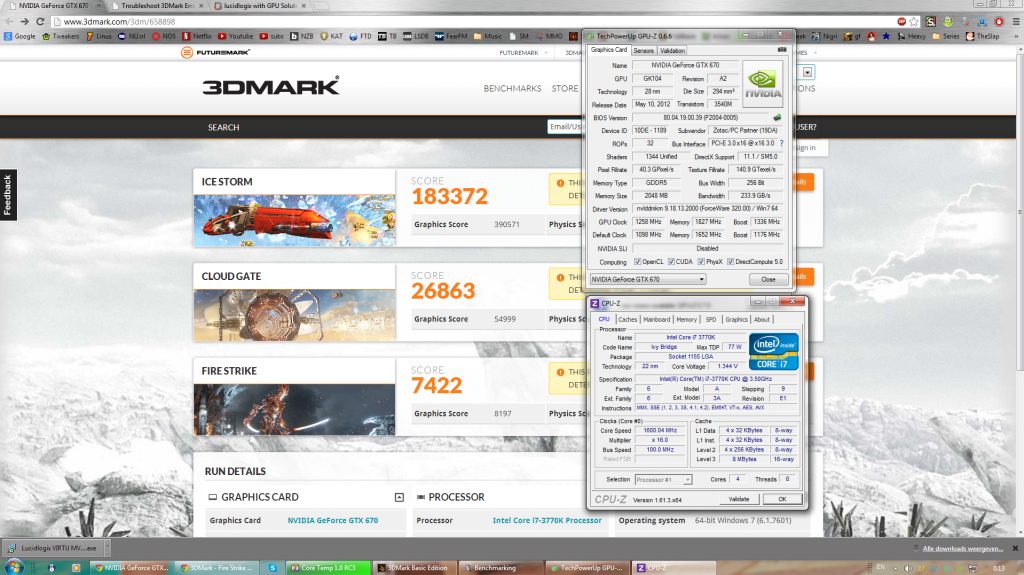Click the 3DMARK logo
Viewport: 1024px width, 575px height.
click(270, 86)
